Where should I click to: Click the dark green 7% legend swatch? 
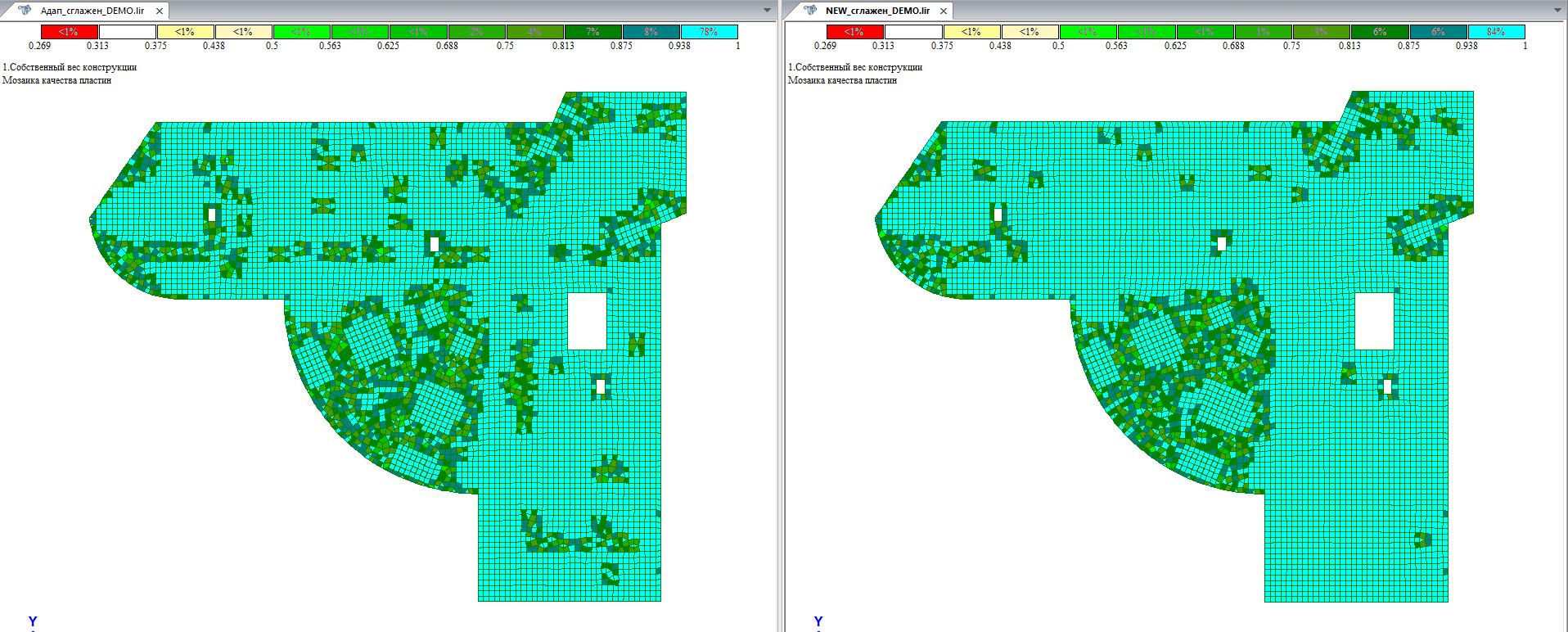[x=593, y=32]
